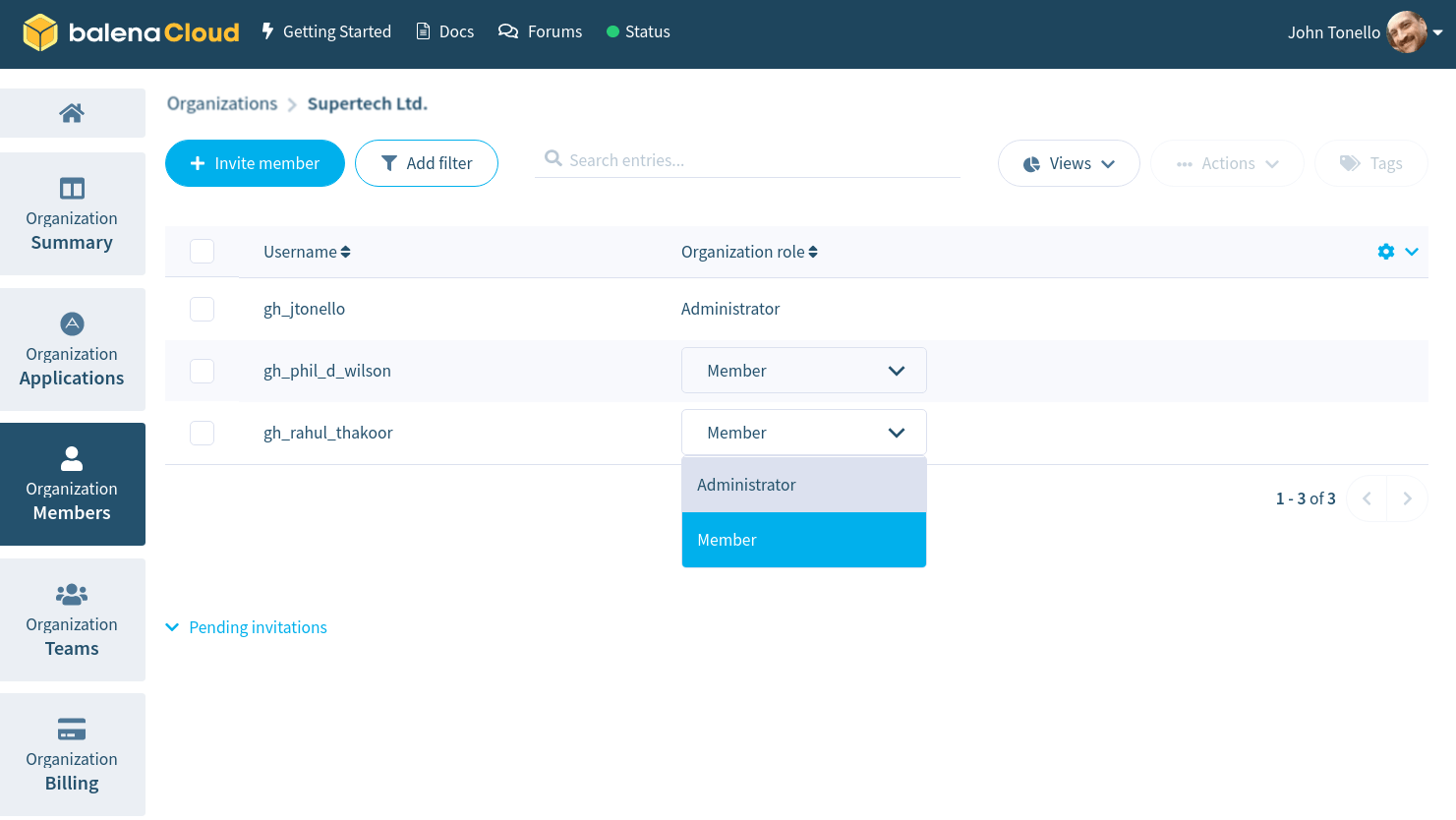Viewport: 1456px width, 820px height.
Task: Click the balenaCloud logo
Action: pyautogui.click(x=131, y=32)
